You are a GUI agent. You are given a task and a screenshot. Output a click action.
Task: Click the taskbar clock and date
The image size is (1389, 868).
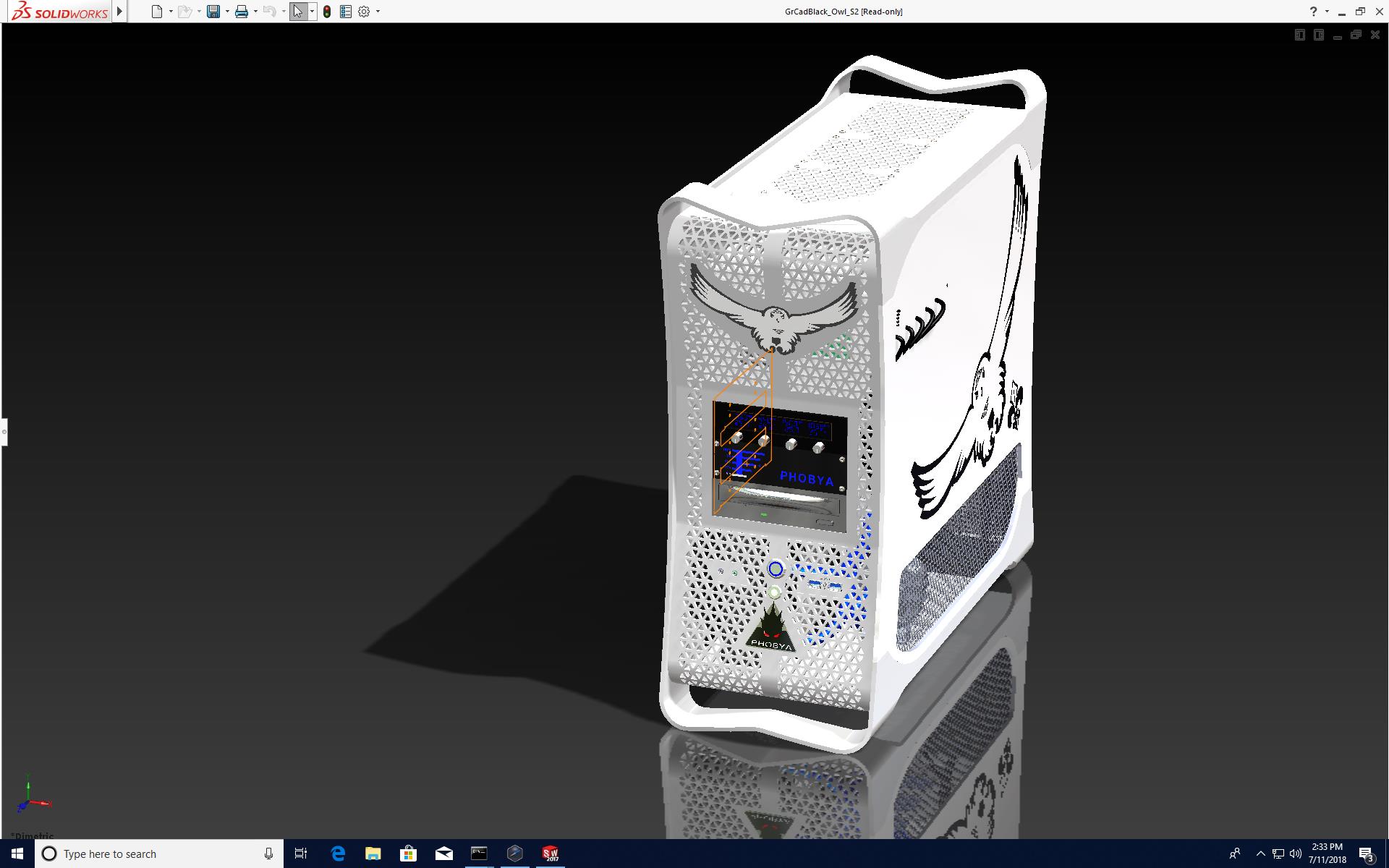point(1327,854)
